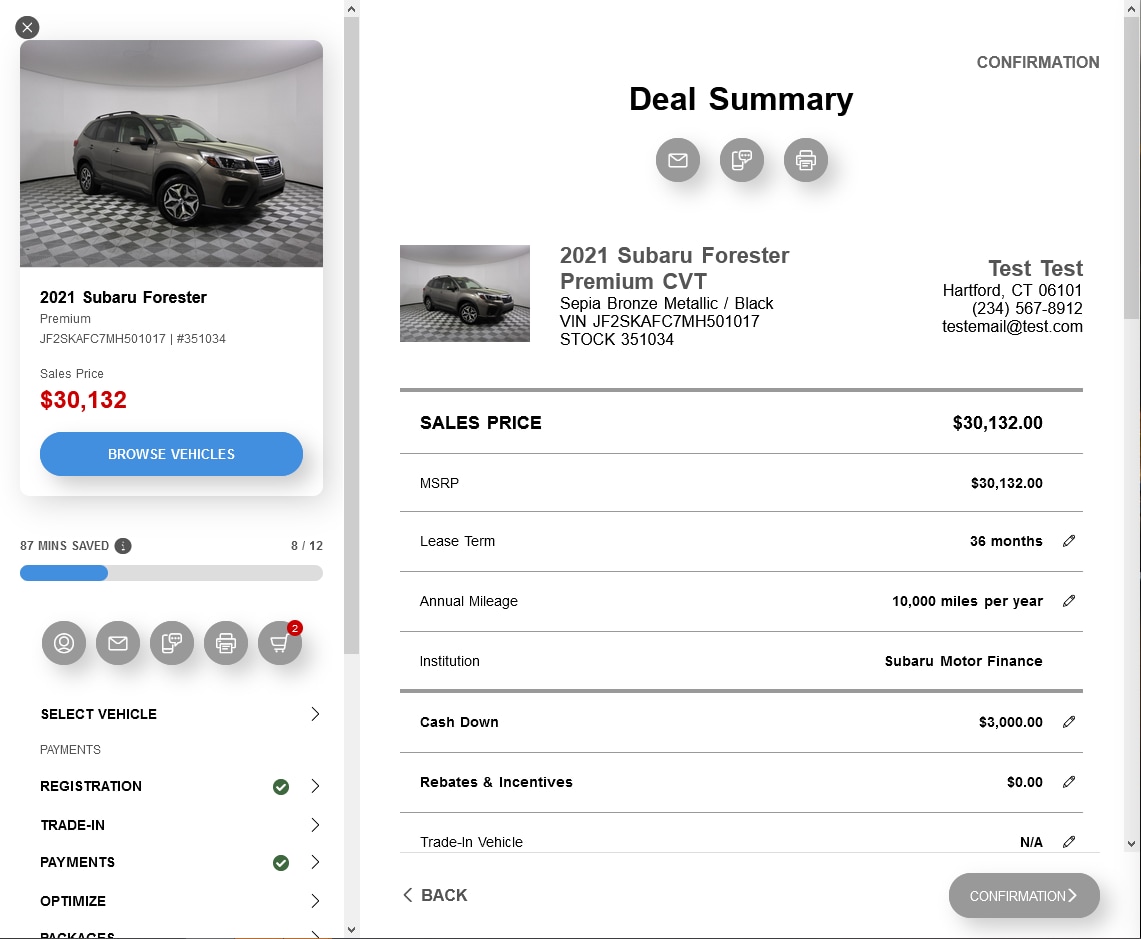Image resolution: width=1141 pixels, height=939 pixels.
Task: Click the (234) 567-8912 phone number
Action: pyautogui.click(x=1027, y=309)
